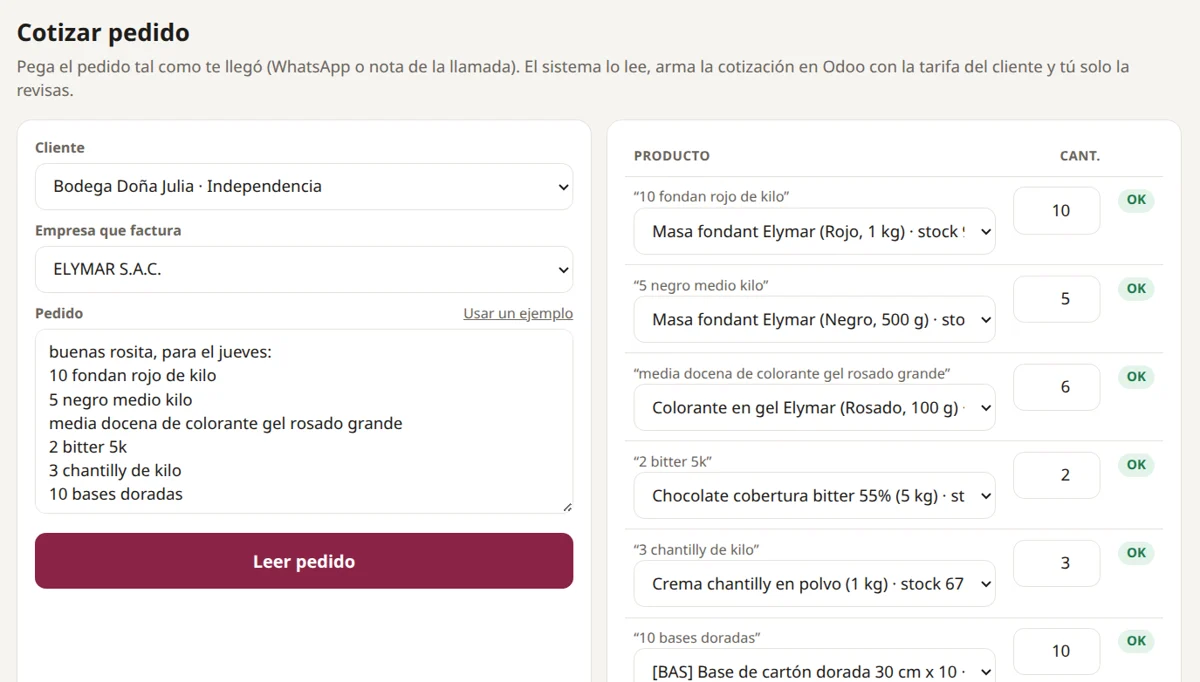Click the Usar un ejemplo link
1200x682 pixels.
click(x=518, y=314)
